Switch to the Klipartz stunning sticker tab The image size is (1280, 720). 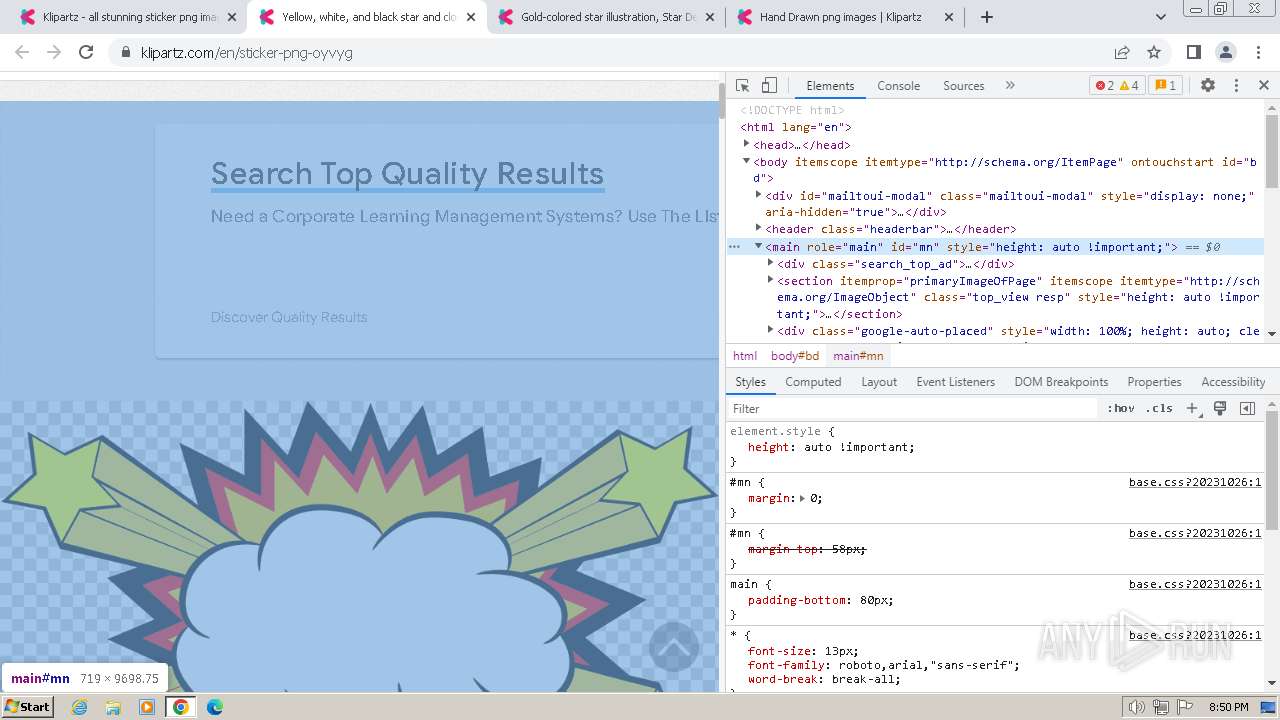130,17
